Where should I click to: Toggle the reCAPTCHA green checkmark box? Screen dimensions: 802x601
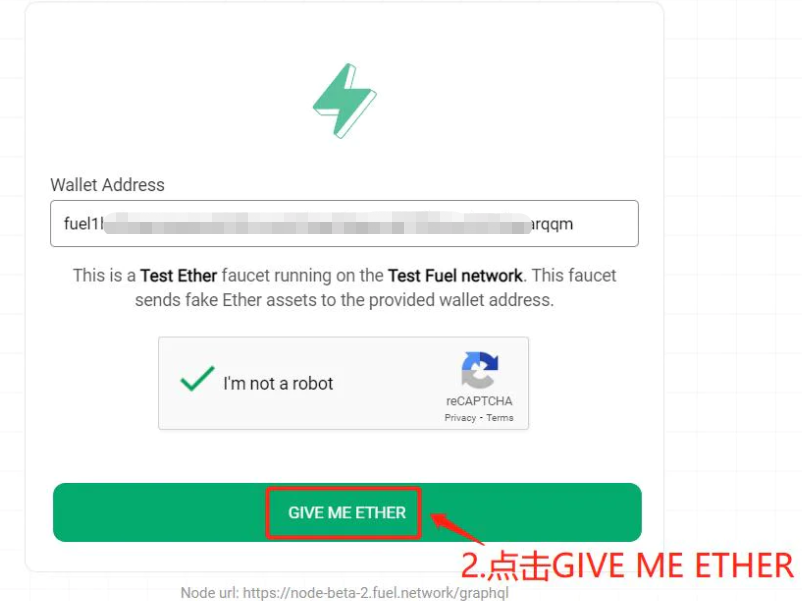click(197, 380)
